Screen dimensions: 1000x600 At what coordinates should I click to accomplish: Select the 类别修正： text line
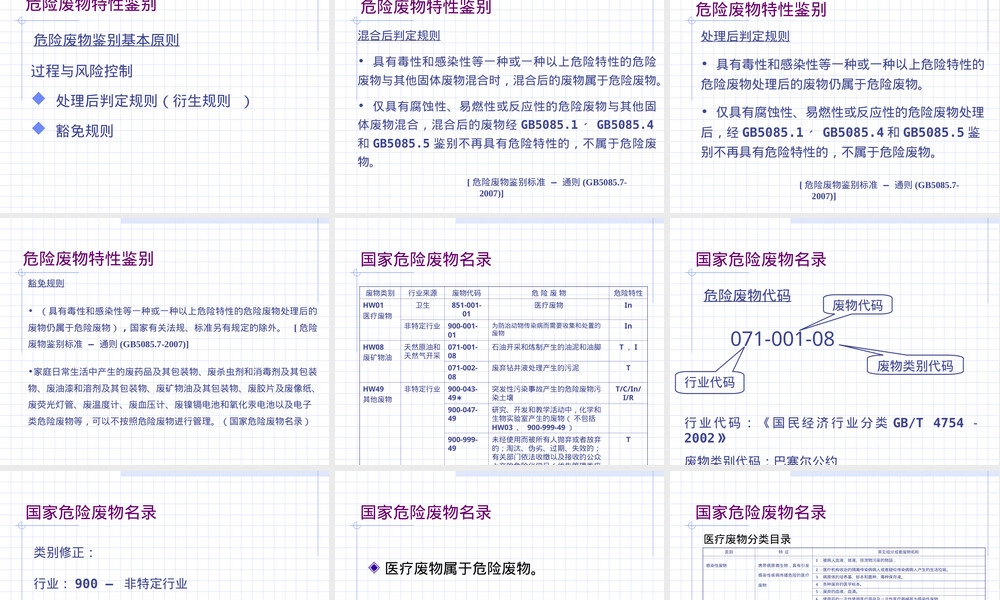click(64, 553)
